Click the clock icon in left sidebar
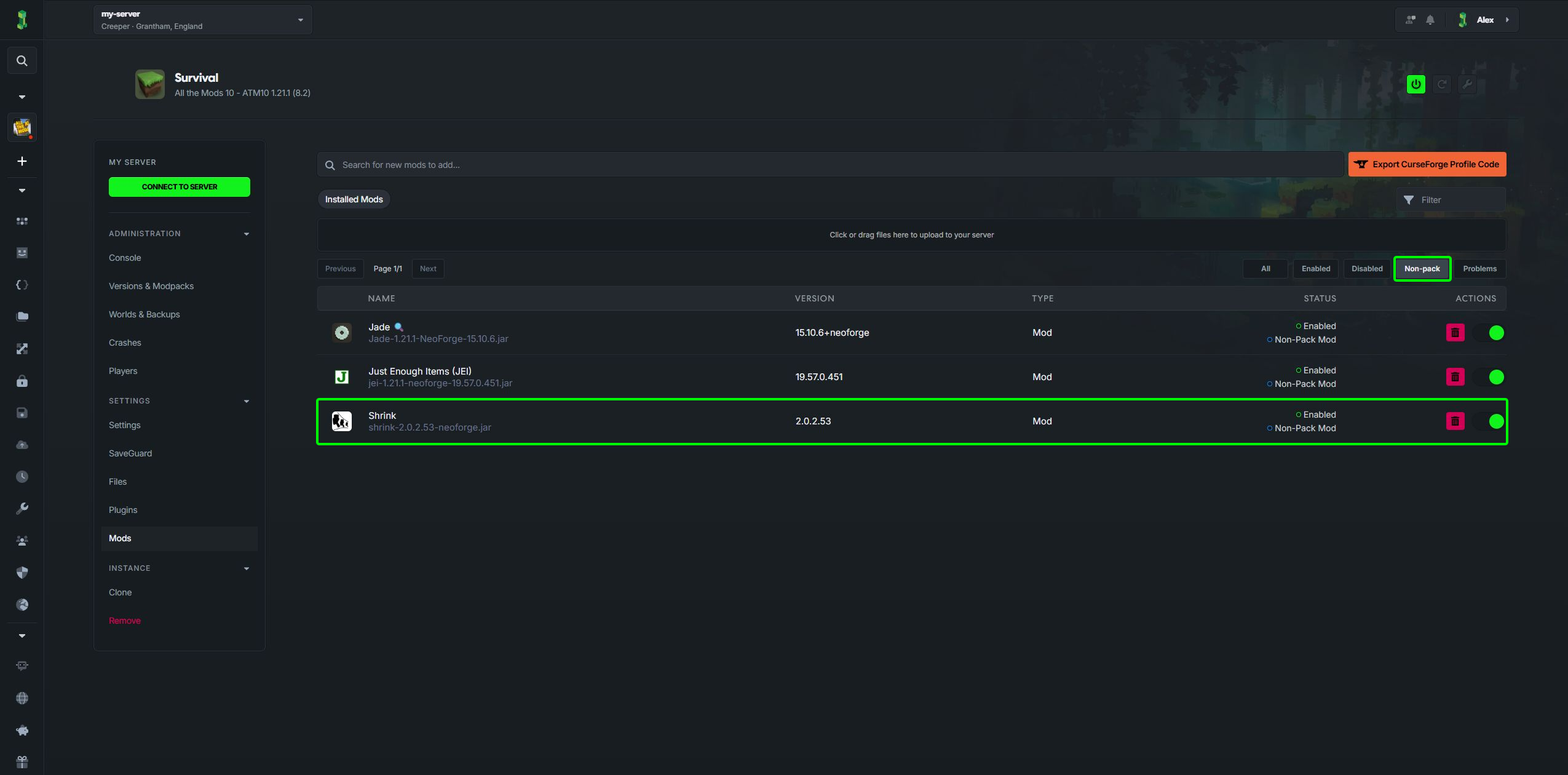Viewport: 1568px width, 775px height. [x=22, y=477]
